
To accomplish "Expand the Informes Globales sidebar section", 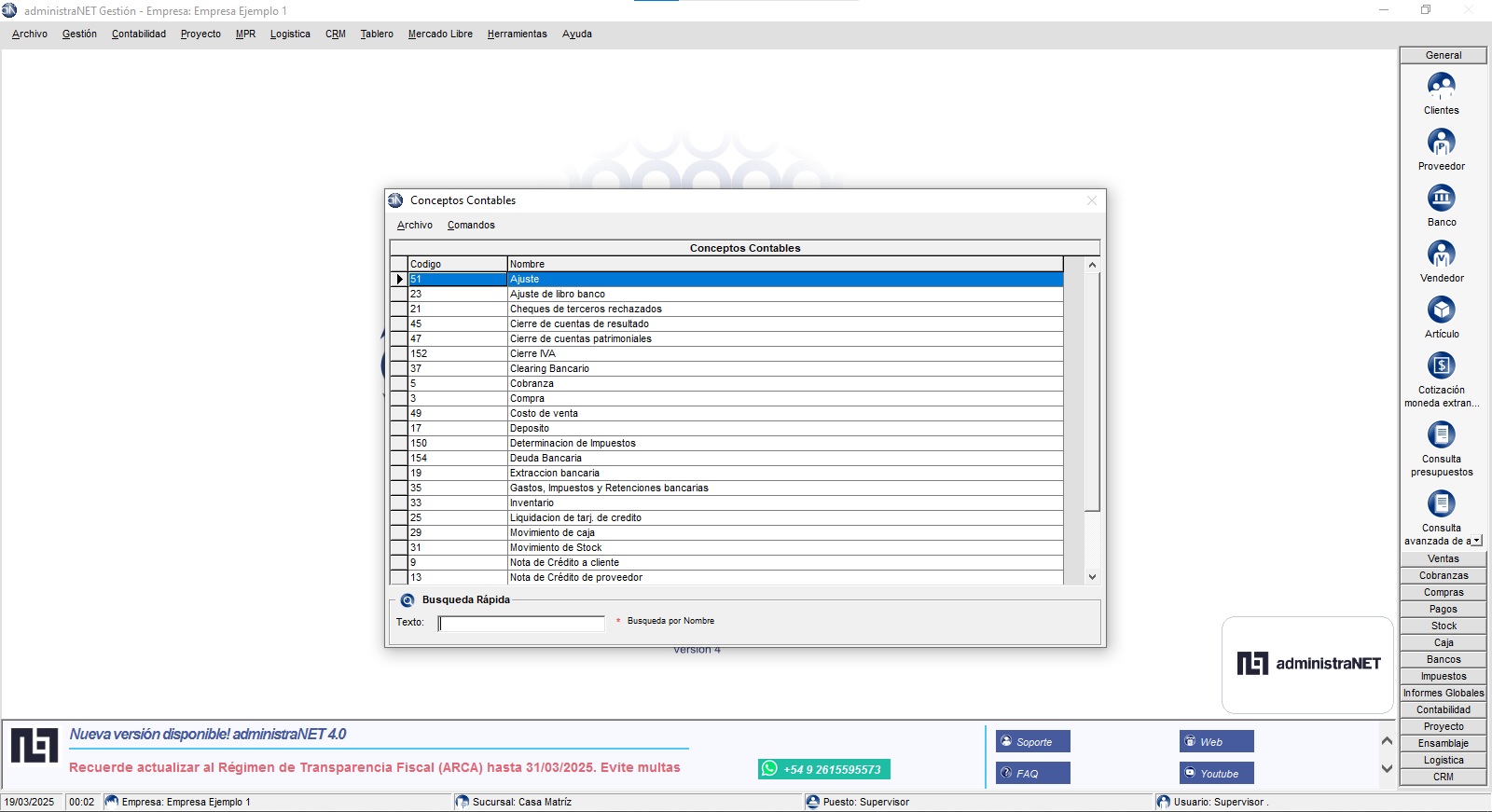I will click(x=1444, y=694).
